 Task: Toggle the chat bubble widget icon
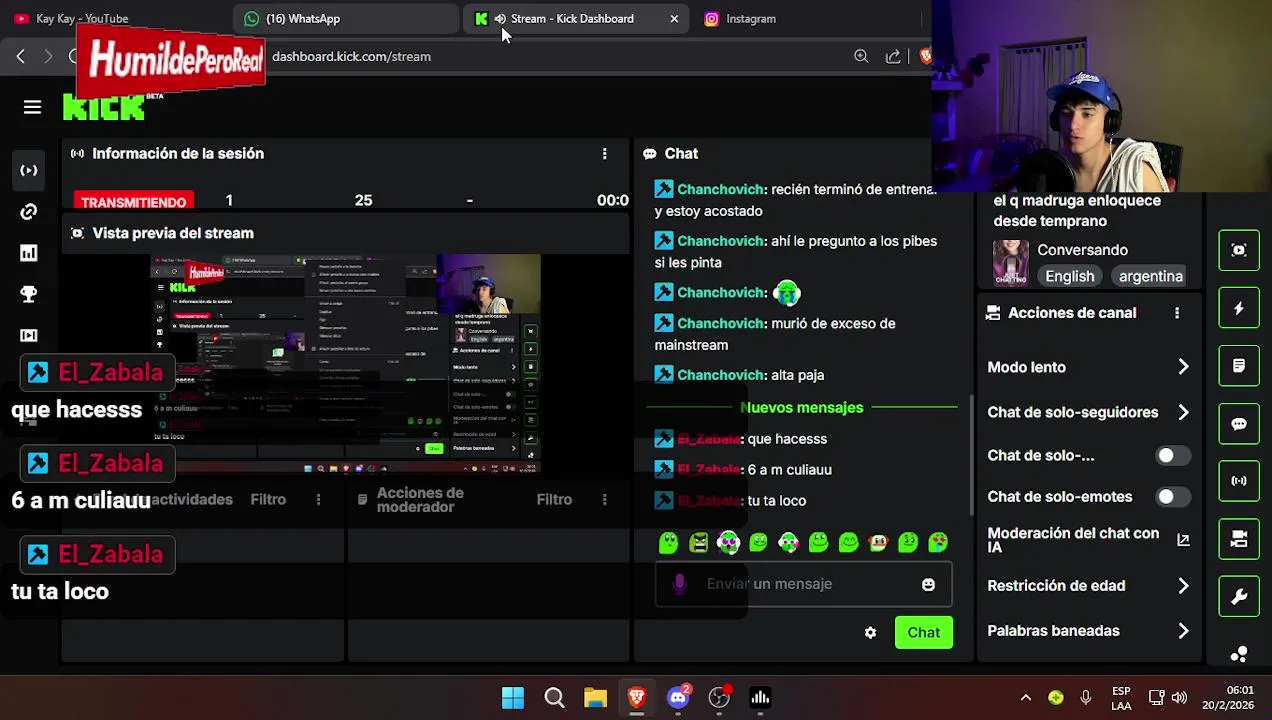click(1239, 424)
